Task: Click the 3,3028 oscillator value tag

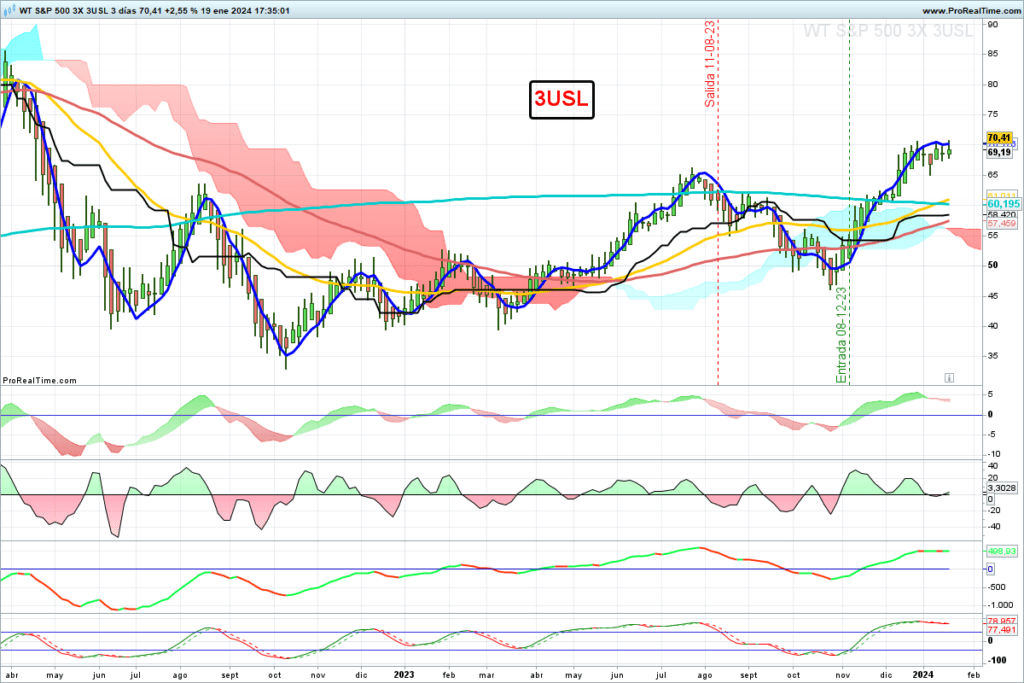Action: [1001, 488]
